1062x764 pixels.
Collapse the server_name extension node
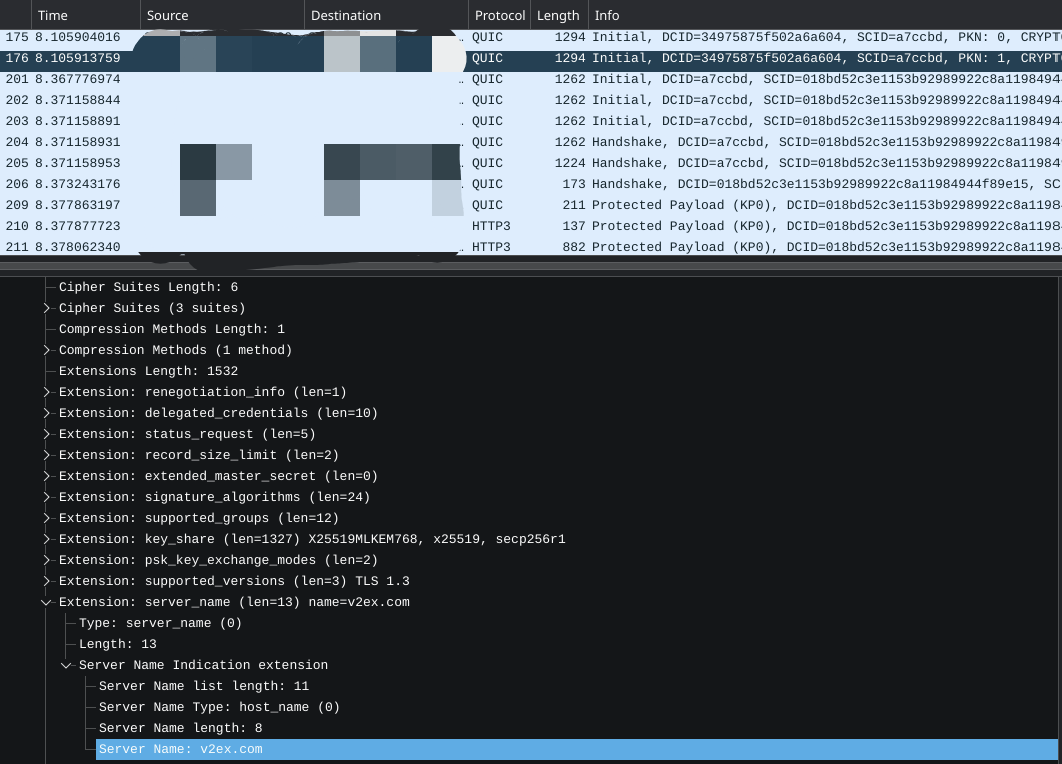tap(46, 602)
